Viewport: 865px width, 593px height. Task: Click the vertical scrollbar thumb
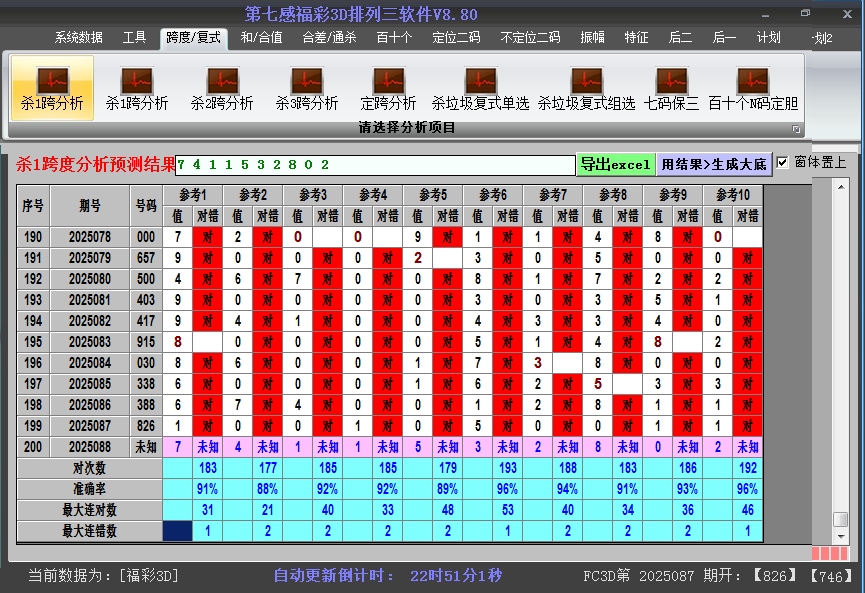click(x=841, y=520)
